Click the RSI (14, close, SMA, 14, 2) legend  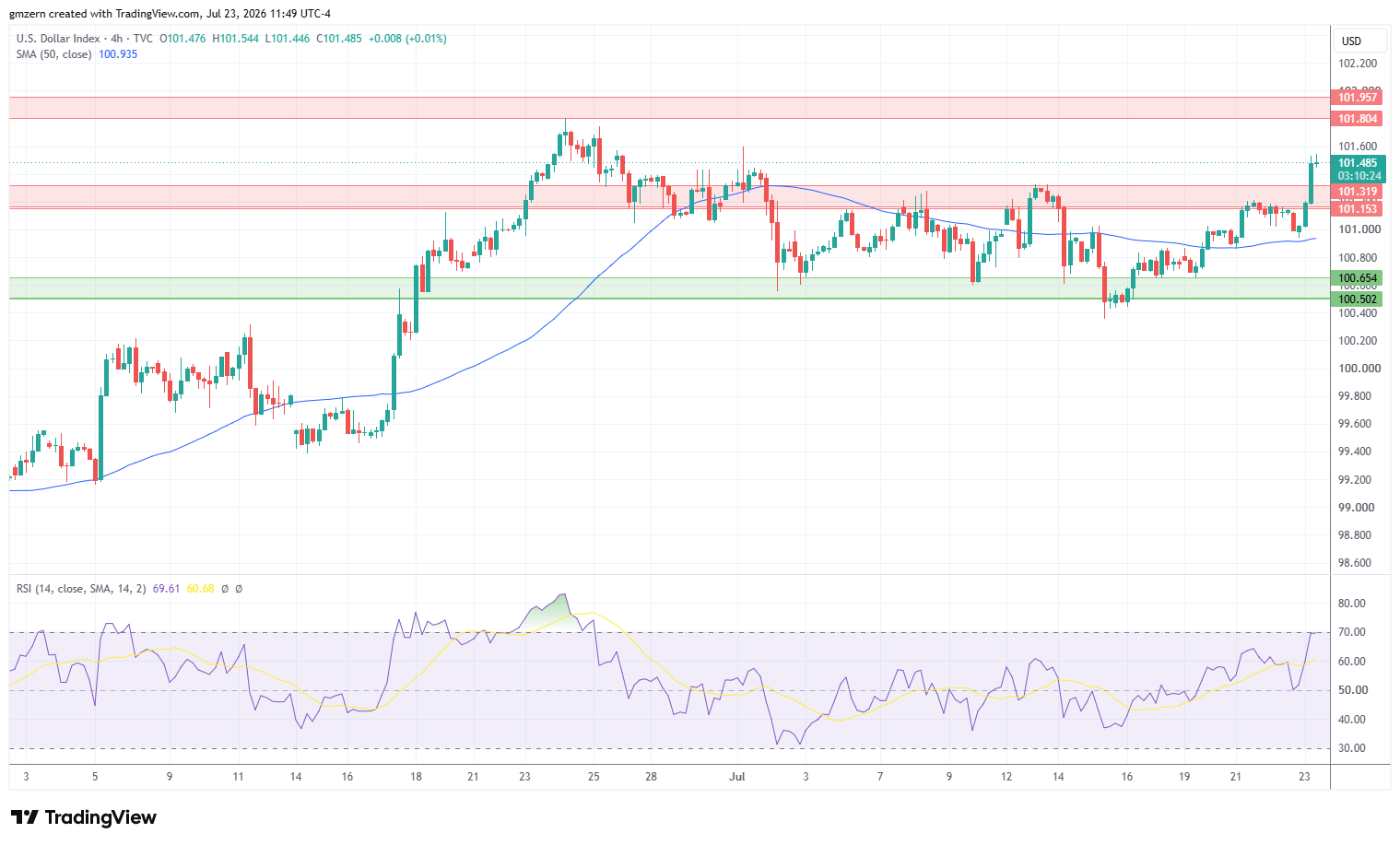tap(81, 589)
